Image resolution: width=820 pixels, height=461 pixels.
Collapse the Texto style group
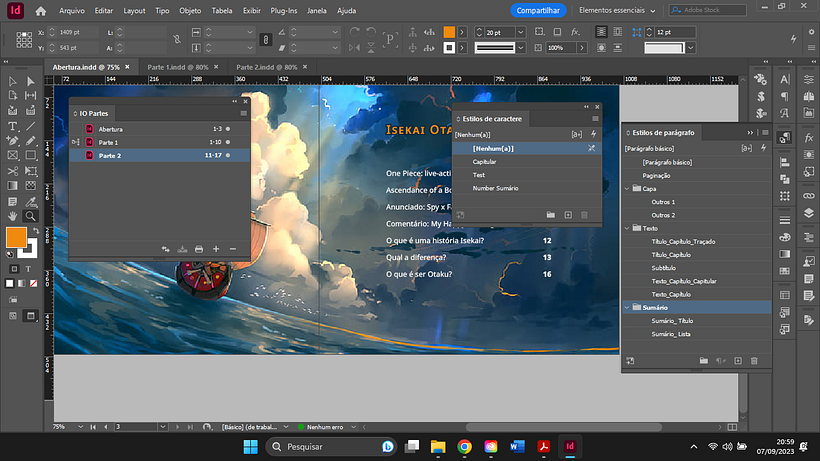tap(628, 228)
